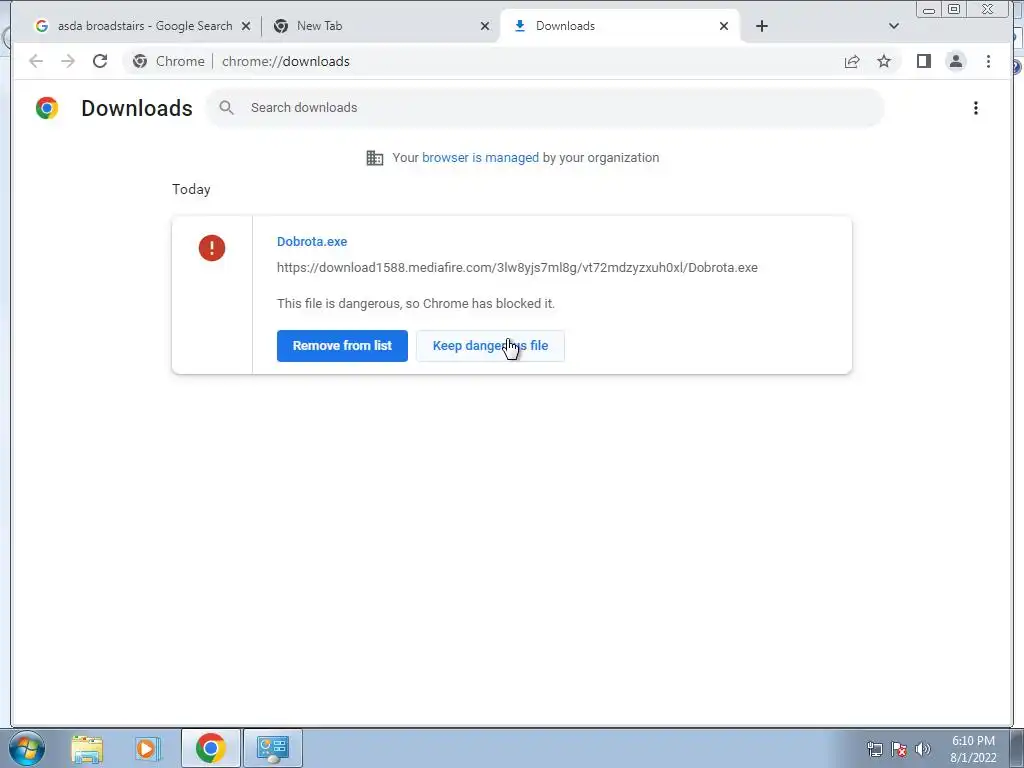1024x768 pixels.
Task: Click the volume speaker tray icon
Action: [x=923, y=749]
